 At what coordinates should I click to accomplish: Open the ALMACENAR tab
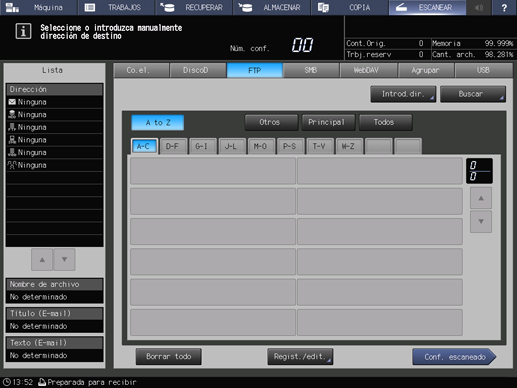point(272,7)
